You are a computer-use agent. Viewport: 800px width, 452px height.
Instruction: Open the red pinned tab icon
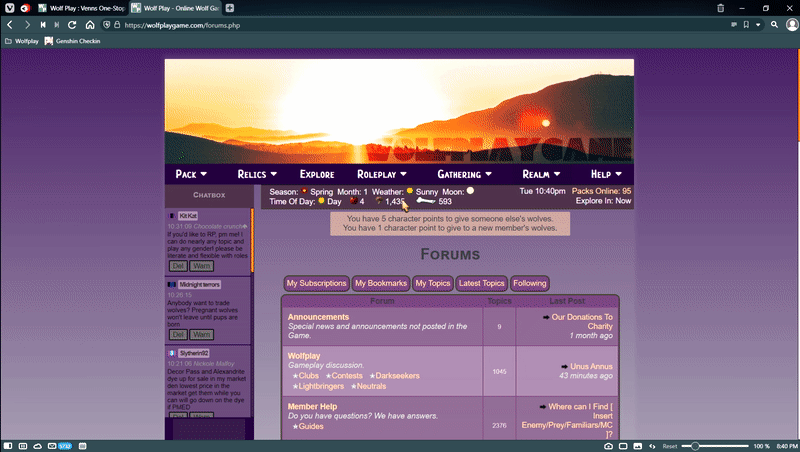coord(25,8)
